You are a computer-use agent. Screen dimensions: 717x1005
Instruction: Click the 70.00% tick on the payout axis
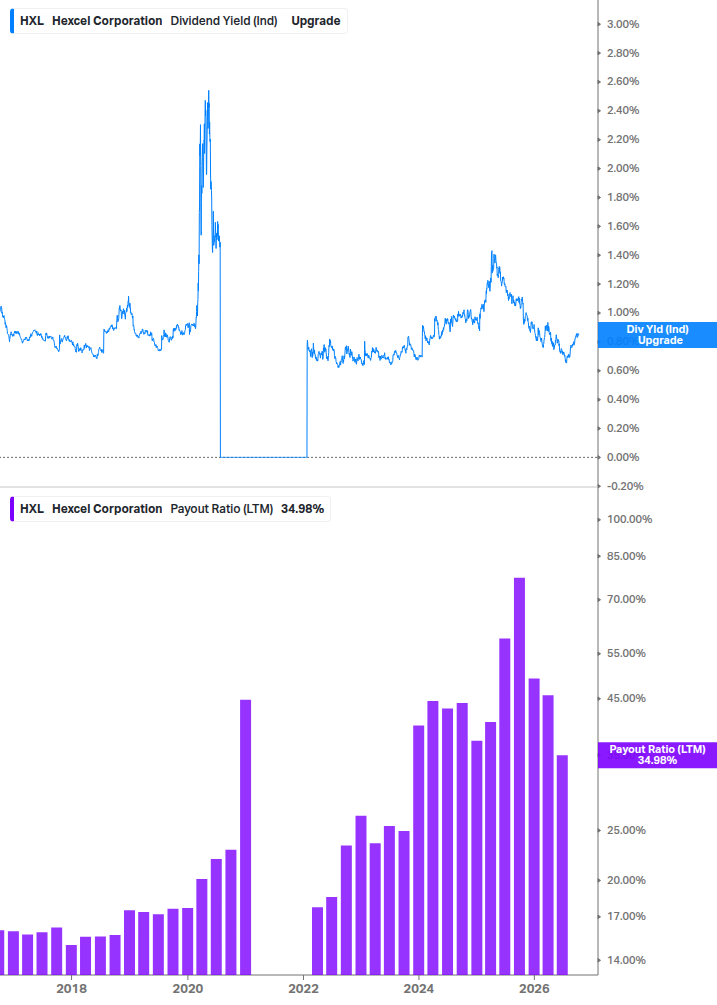coord(626,599)
